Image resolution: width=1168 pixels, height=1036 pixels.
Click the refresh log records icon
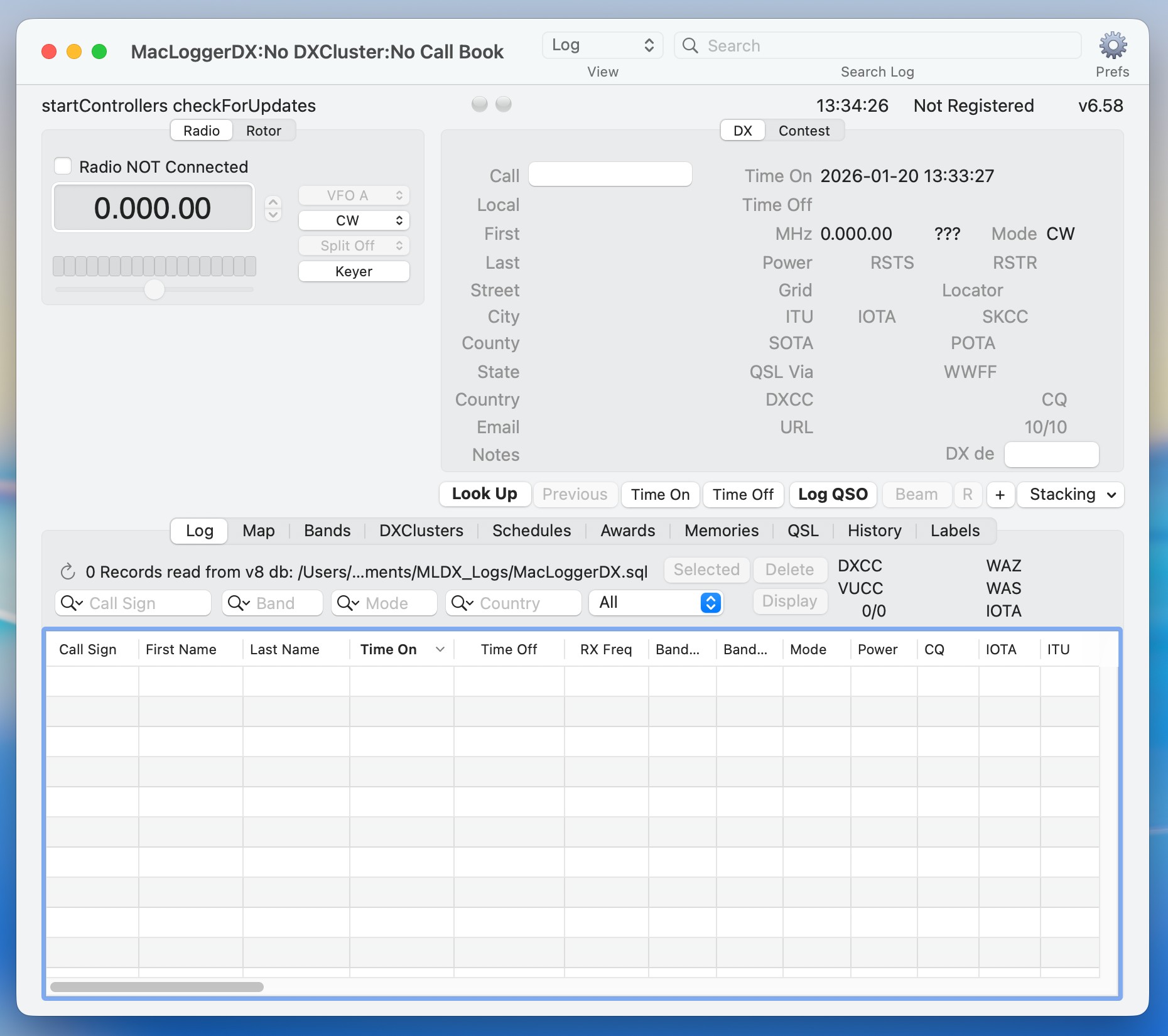pos(68,572)
